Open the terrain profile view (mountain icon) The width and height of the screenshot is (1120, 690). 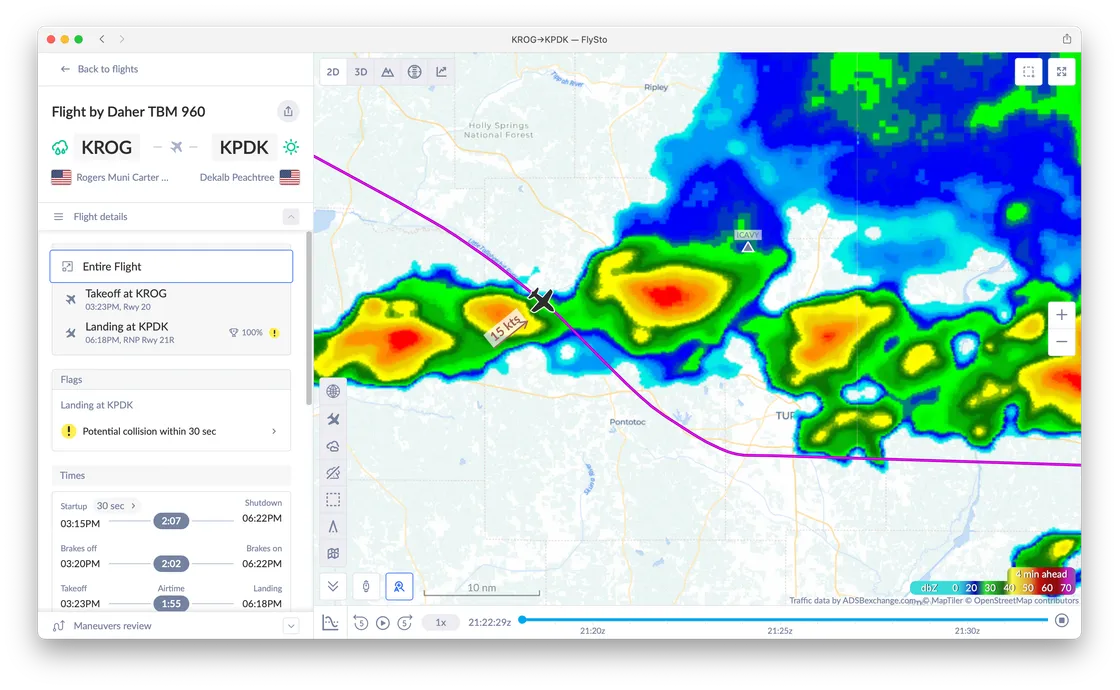(x=387, y=71)
